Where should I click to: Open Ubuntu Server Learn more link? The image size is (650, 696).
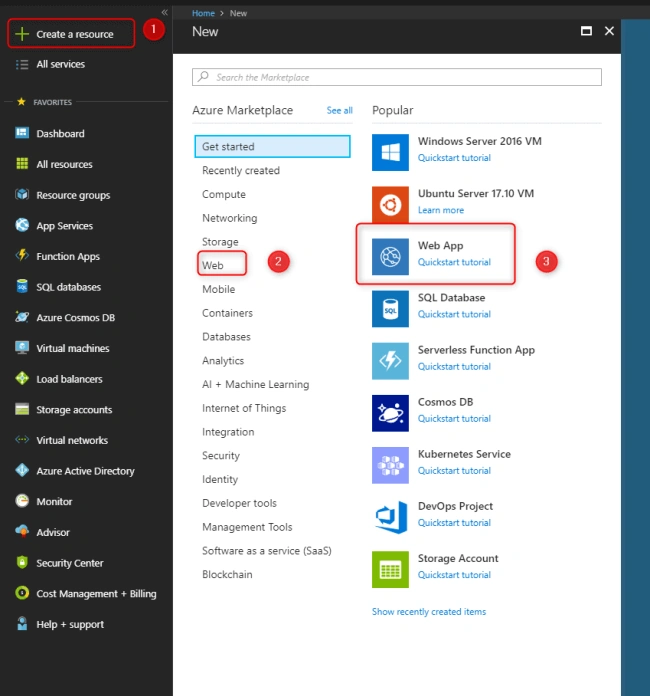(x=441, y=210)
